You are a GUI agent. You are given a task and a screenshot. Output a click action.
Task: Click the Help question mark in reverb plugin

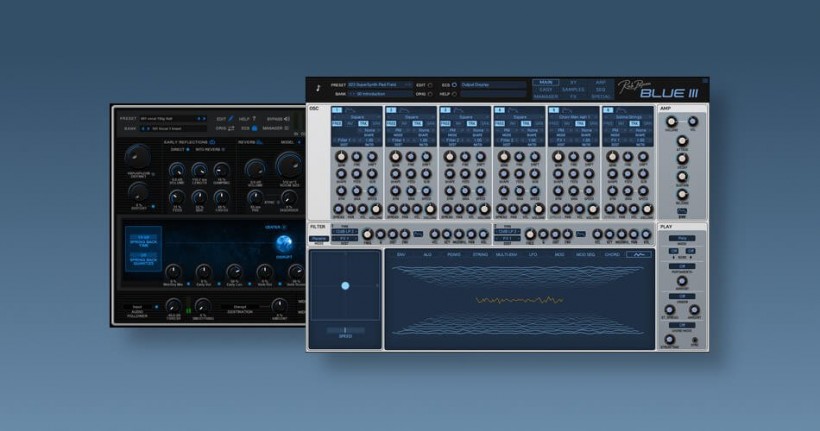(x=254, y=118)
